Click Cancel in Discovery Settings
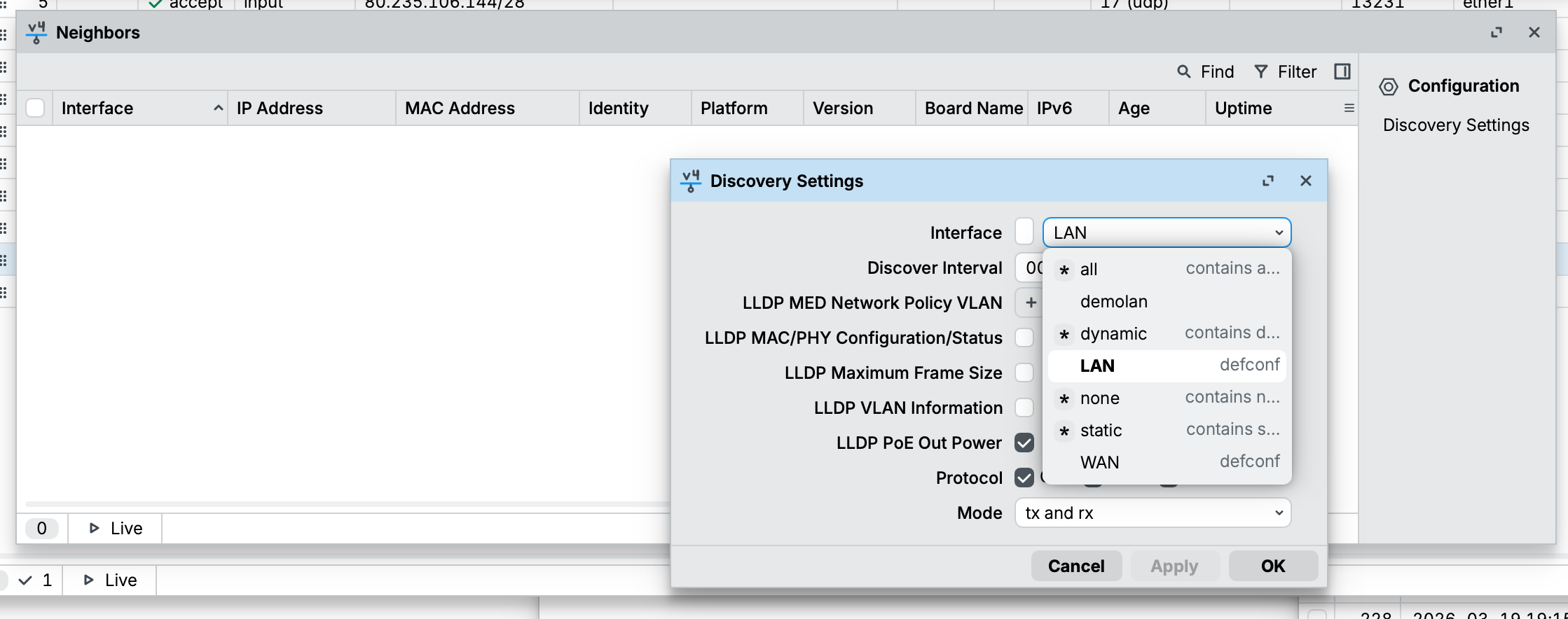Image resolution: width=1568 pixels, height=619 pixels. coord(1075,566)
